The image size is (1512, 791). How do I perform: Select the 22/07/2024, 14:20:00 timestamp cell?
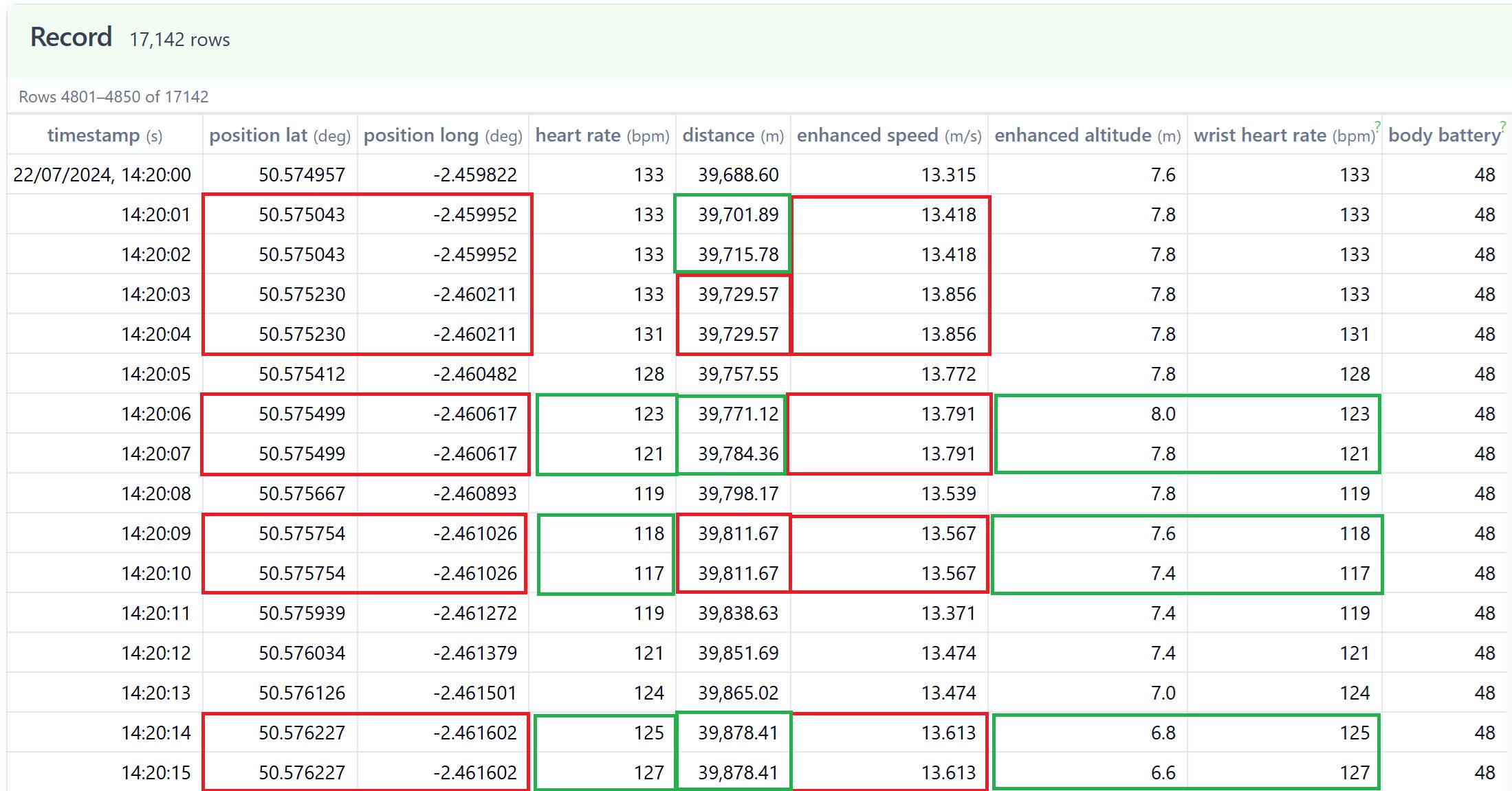click(x=102, y=175)
